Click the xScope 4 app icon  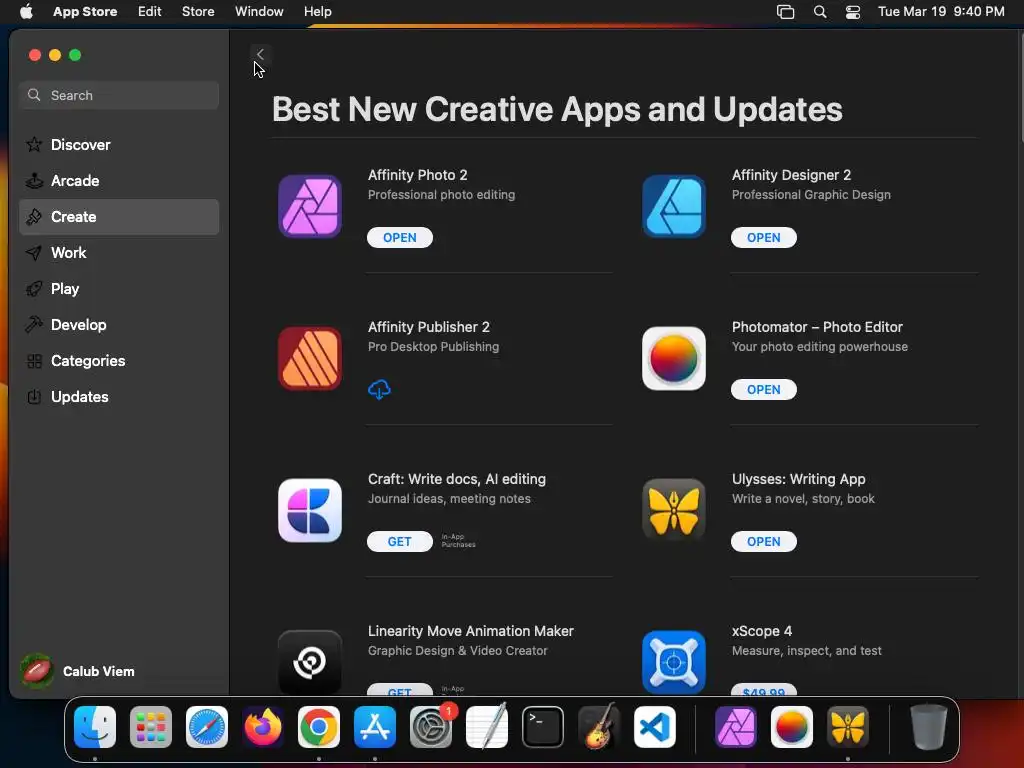pyautogui.click(x=673, y=662)
